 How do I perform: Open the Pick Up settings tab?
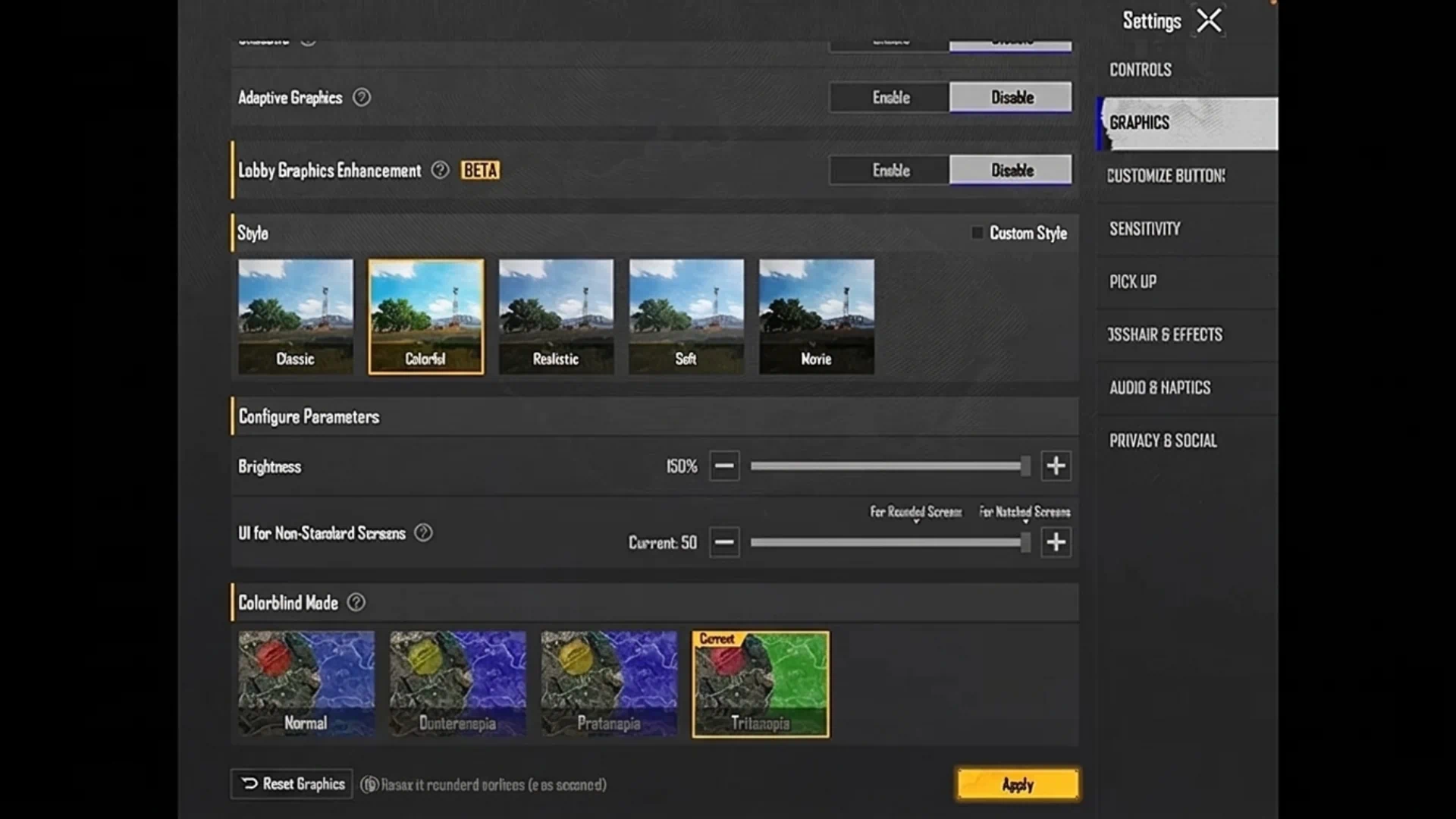[x=1187, y=282]
